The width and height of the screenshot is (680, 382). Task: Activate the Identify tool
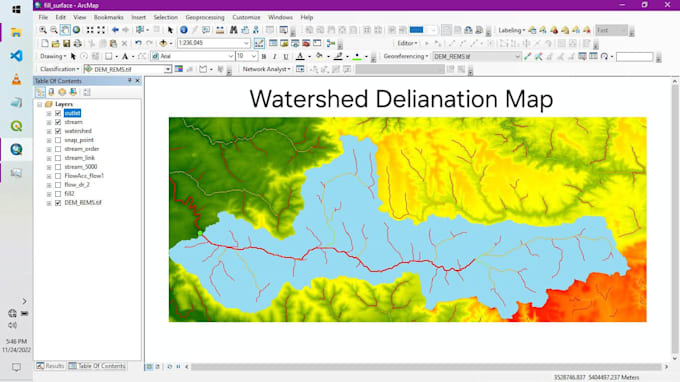184,30
